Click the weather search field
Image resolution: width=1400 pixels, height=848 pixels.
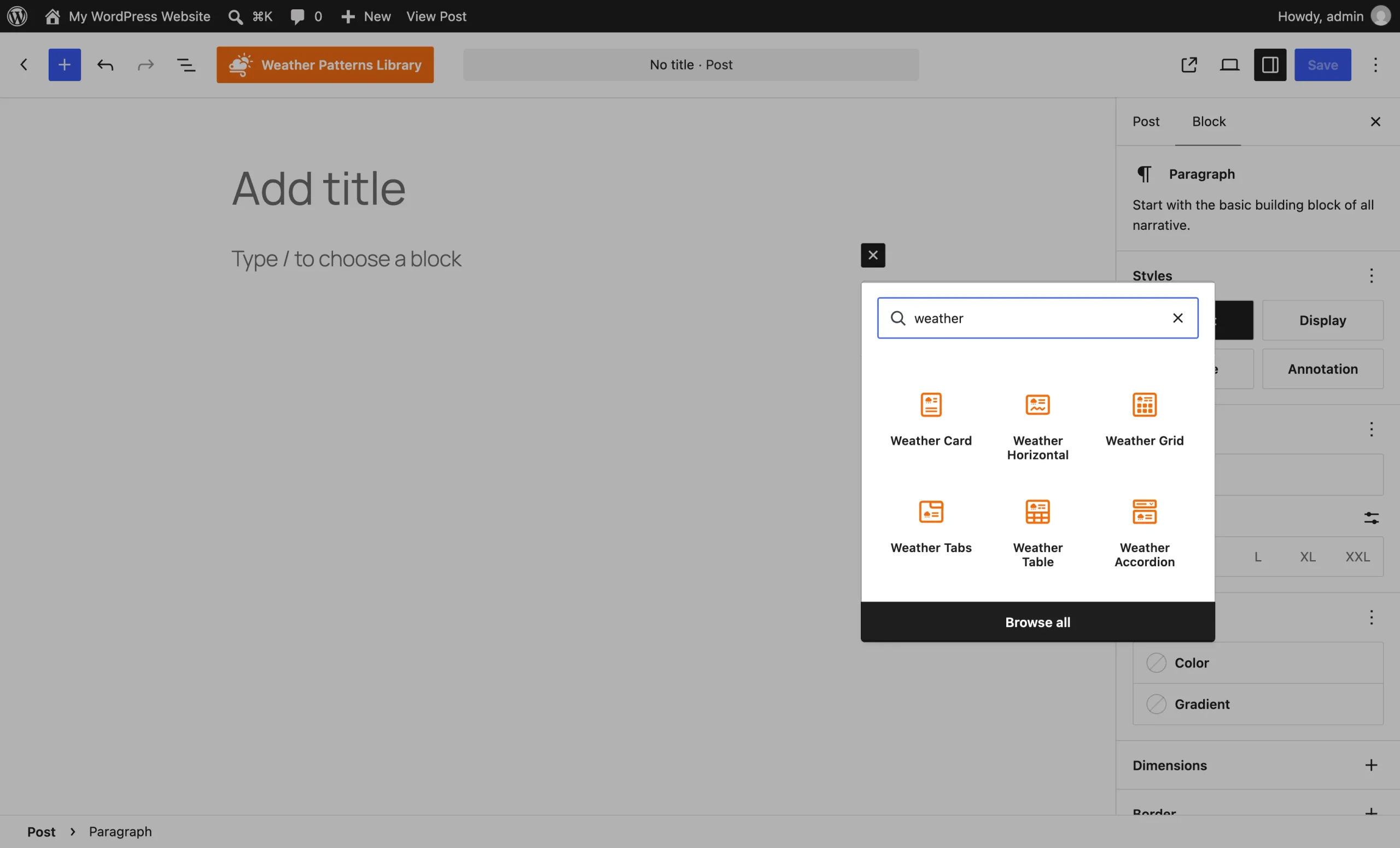pyautogui.click(x=1037, y=318)
